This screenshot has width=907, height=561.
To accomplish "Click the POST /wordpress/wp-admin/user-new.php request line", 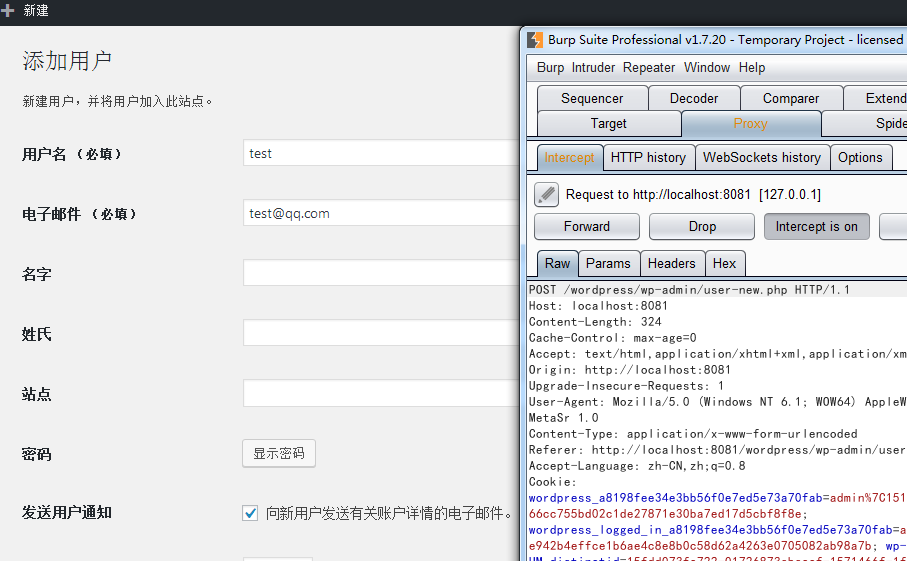I will click(689, 290).
